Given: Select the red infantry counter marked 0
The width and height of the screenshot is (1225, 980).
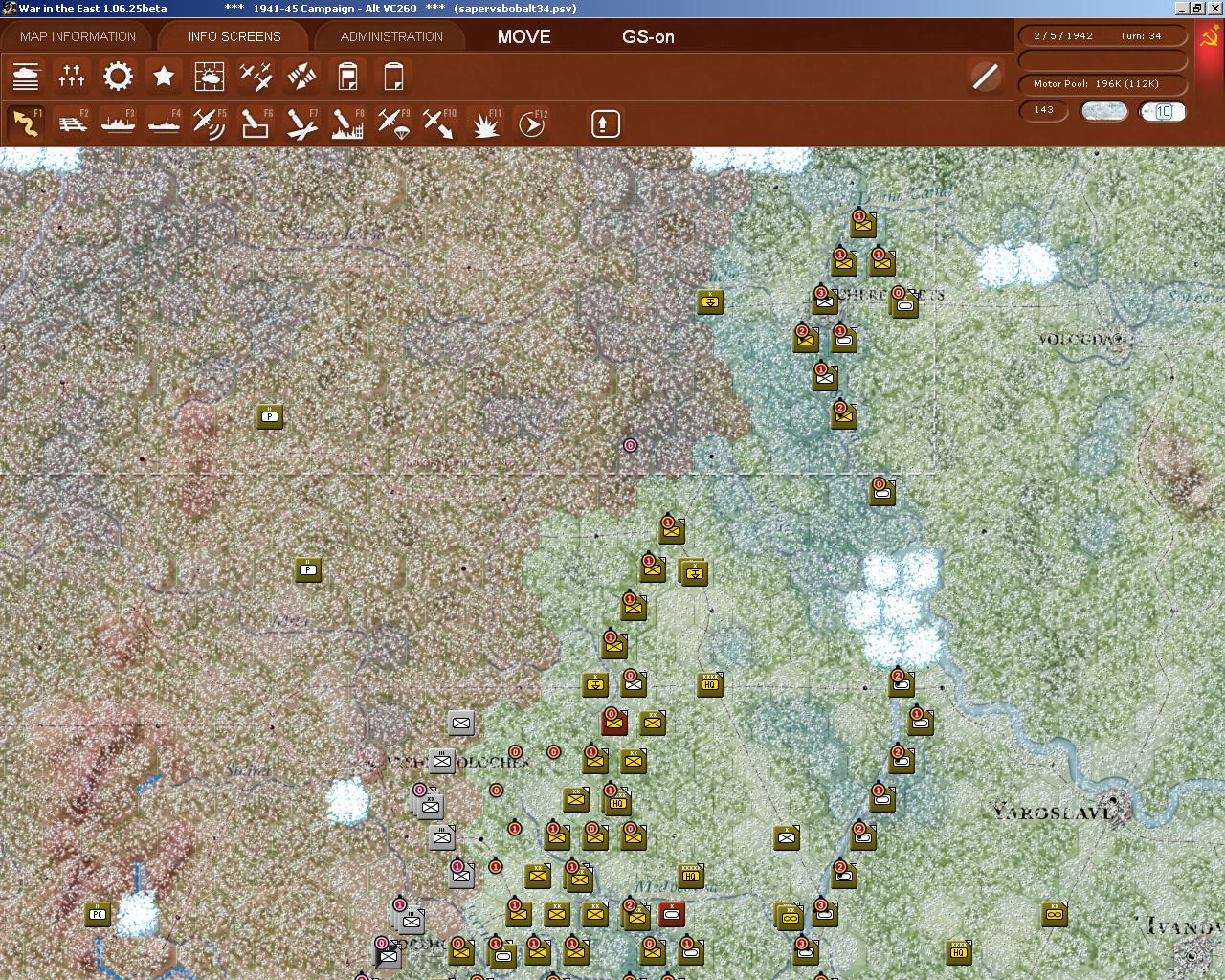Looking at the screenshot, I should (614, 723).
